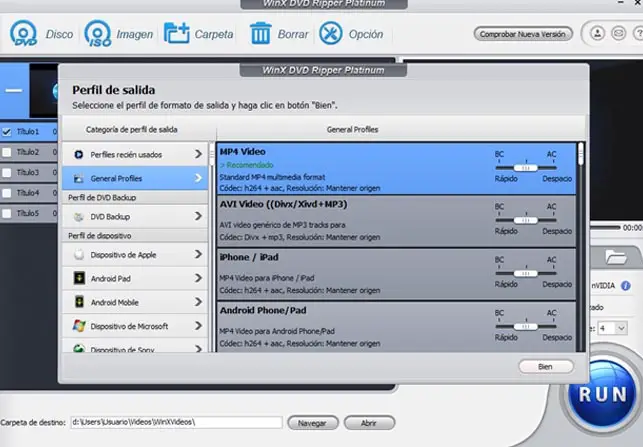This screenshot has height=447, width=643.
Task: Click the Dispositivo de Sony icon
Action: 79,349
